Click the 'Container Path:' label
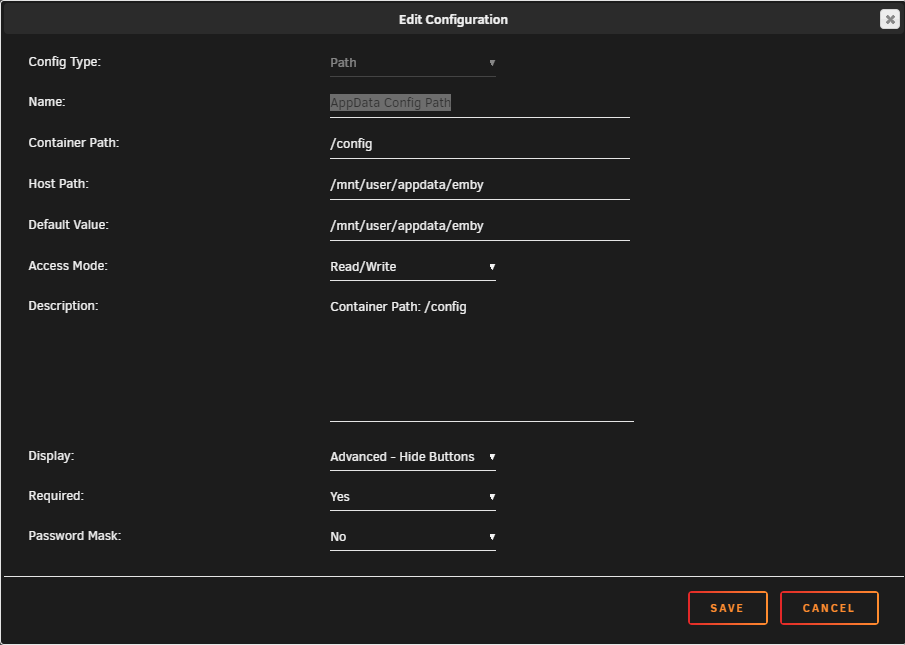The height and width of the screenshot is (645, 905). [74, 142]
